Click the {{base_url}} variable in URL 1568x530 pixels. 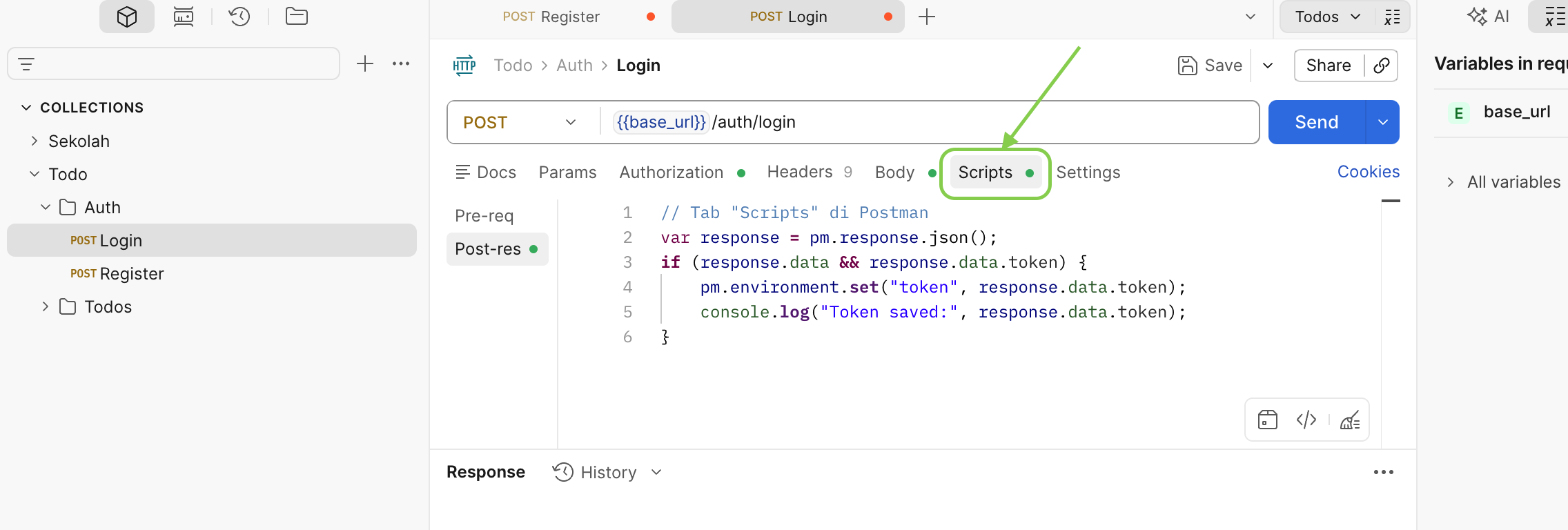click(661, 122)
